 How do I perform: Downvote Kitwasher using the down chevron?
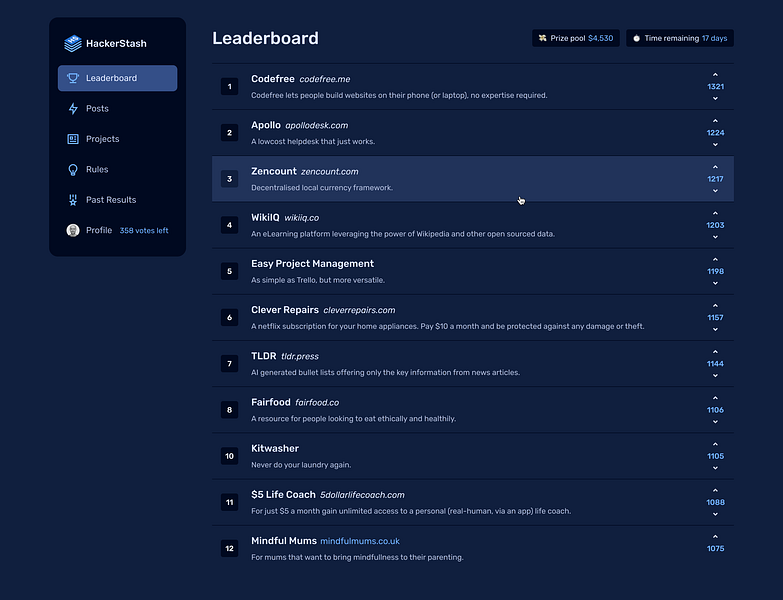coord(715,468)
